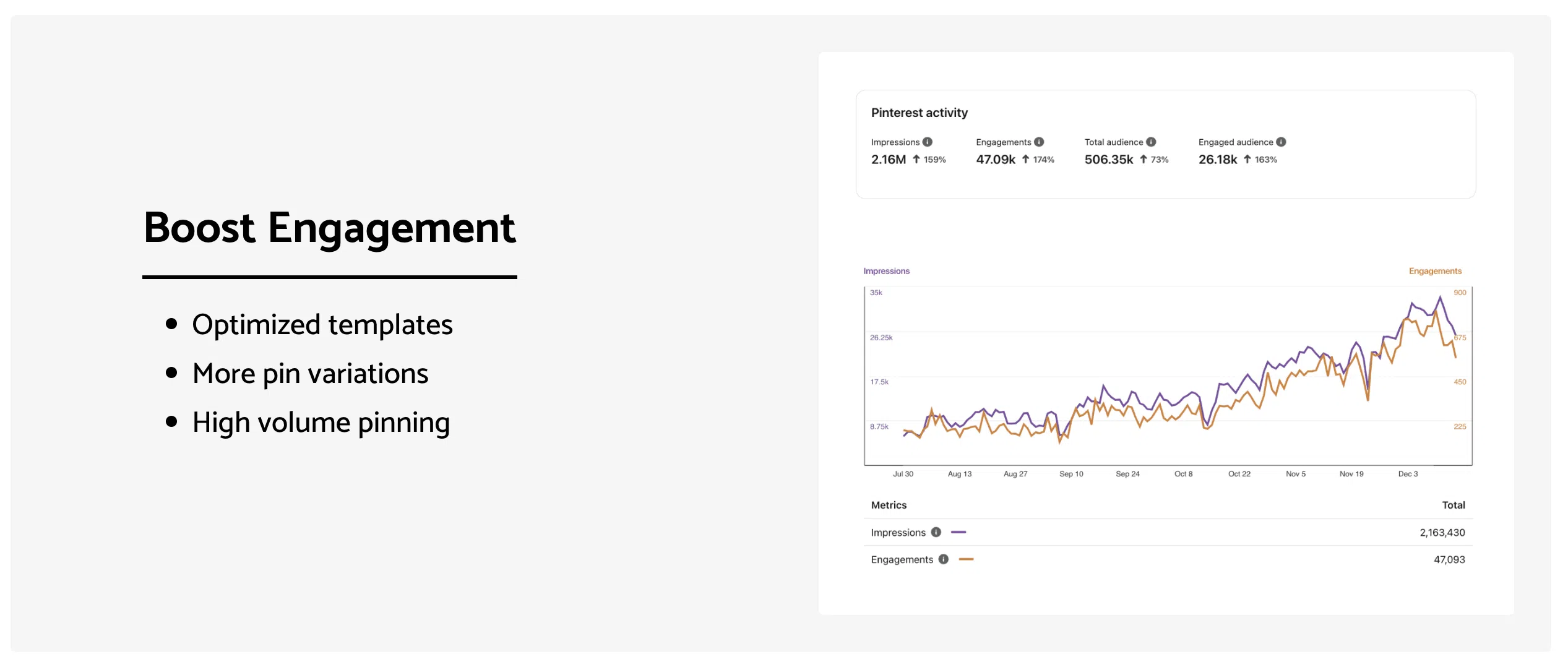
Task: Click Engagements axis label above chart
Action: point(1434,271)
